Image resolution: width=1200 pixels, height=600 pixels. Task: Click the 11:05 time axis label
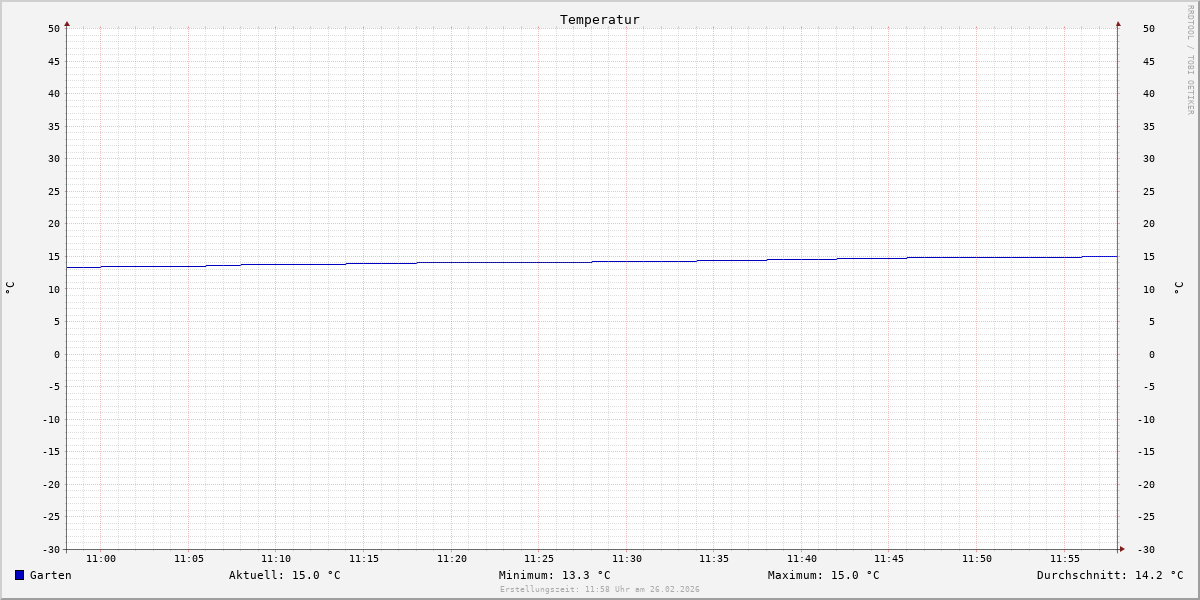189,558
